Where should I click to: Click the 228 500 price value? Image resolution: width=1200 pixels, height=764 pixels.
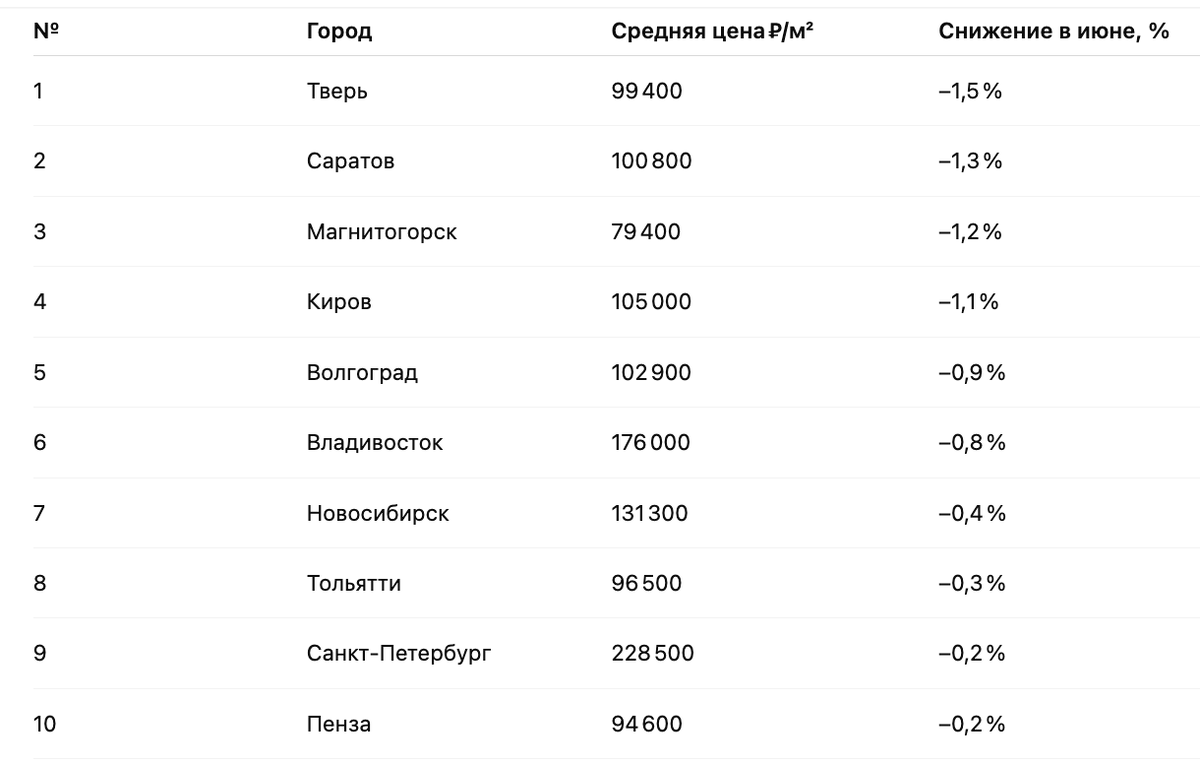(x=652, y=654)
